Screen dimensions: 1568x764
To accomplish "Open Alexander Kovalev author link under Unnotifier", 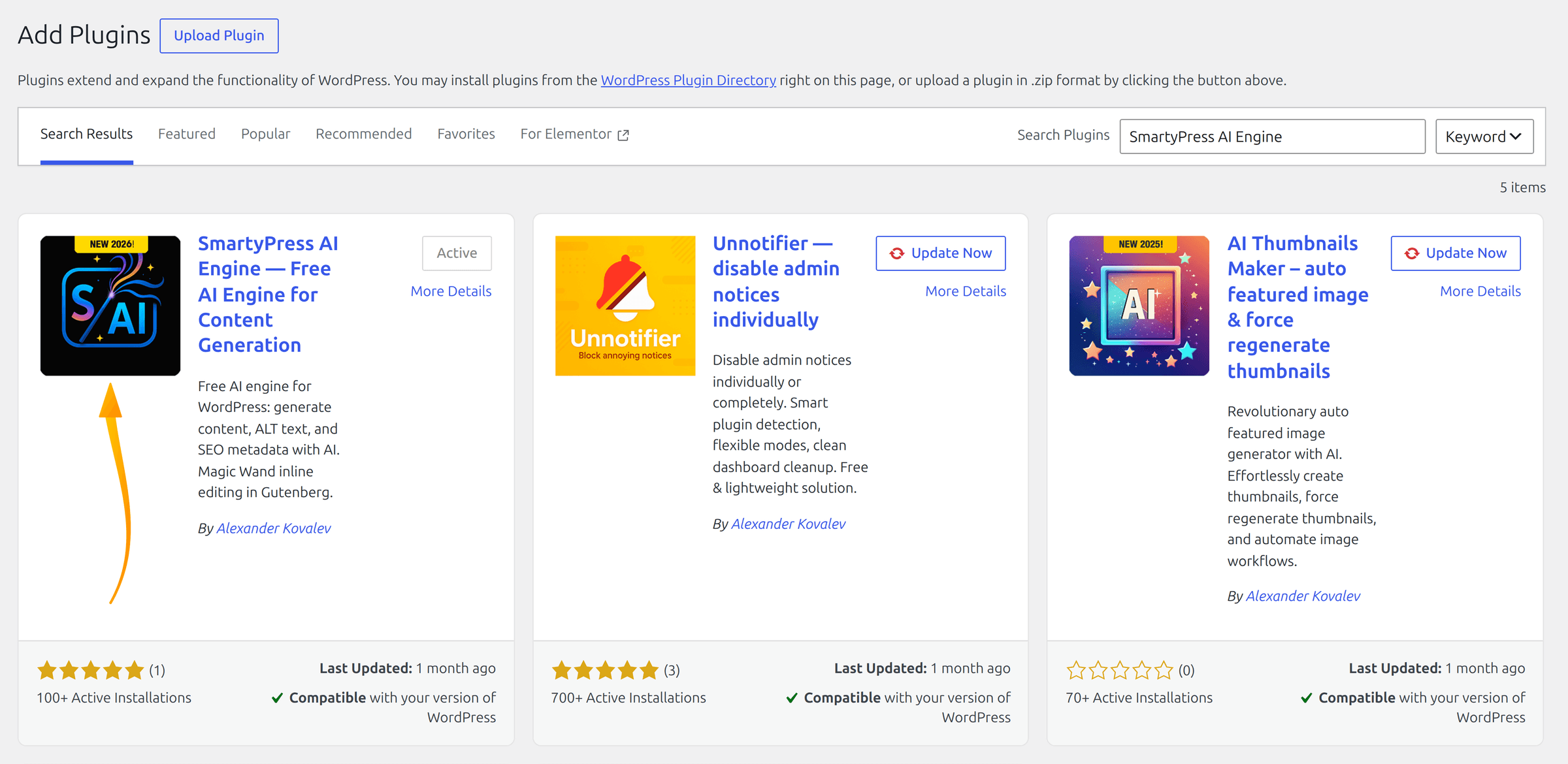I will (788, 524).
